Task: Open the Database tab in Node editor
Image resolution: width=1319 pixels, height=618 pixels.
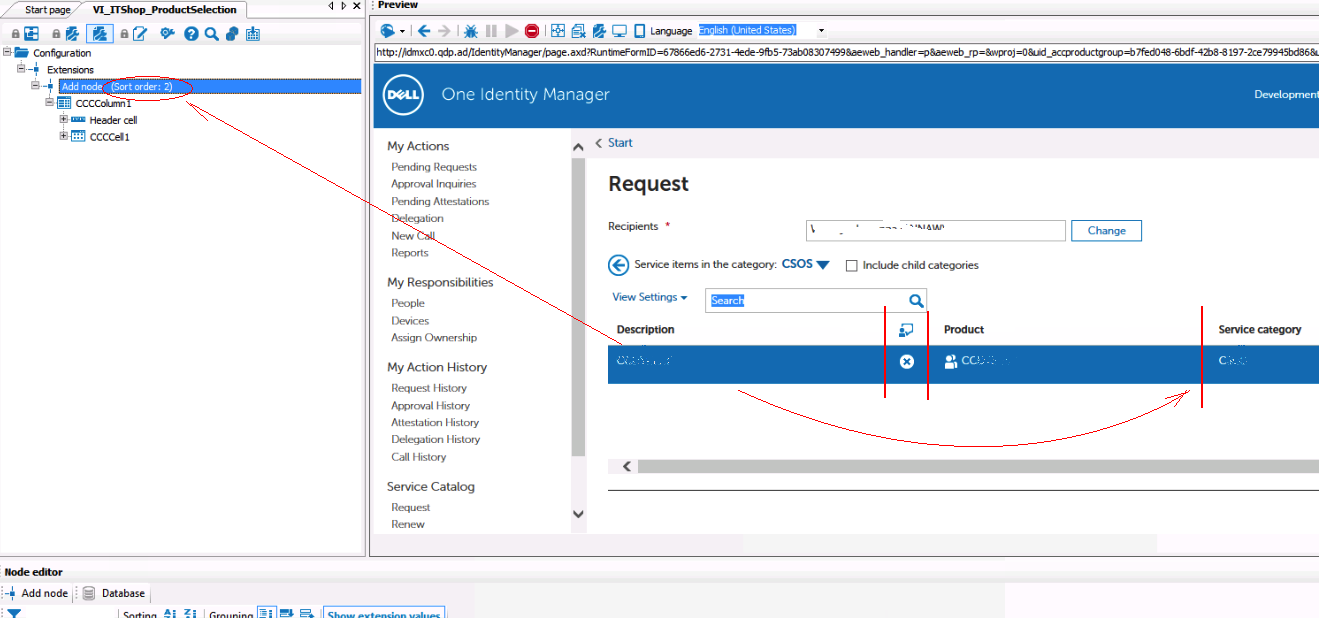Action: coord(114,593)
